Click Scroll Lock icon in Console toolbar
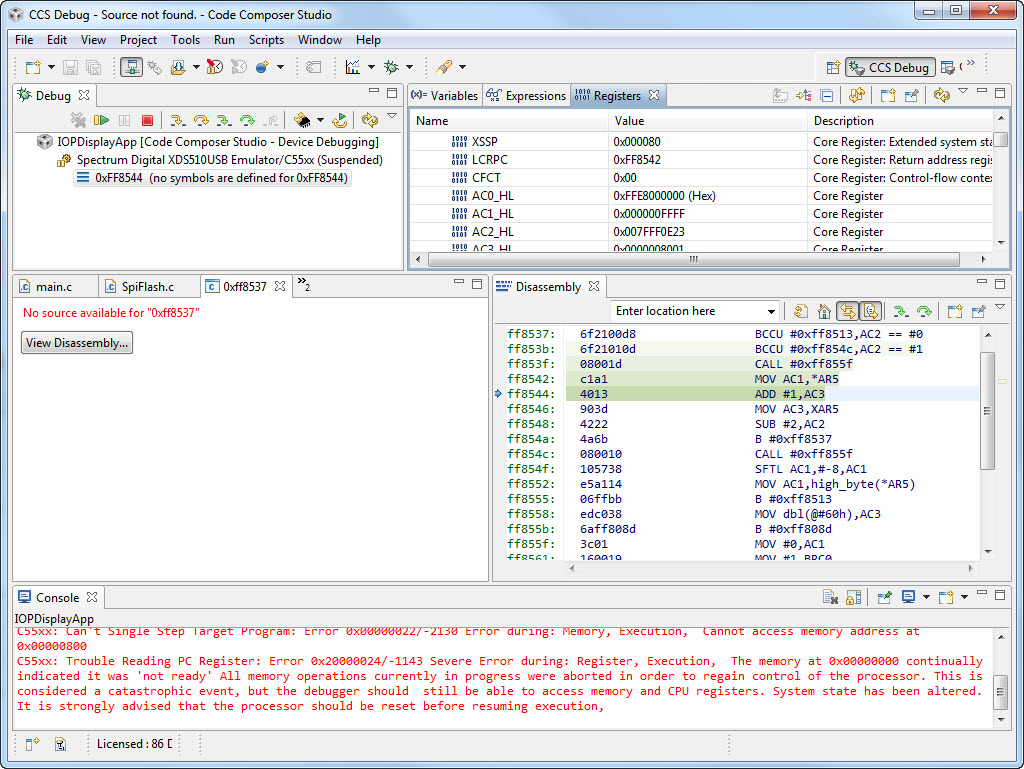 click(854, 597)
